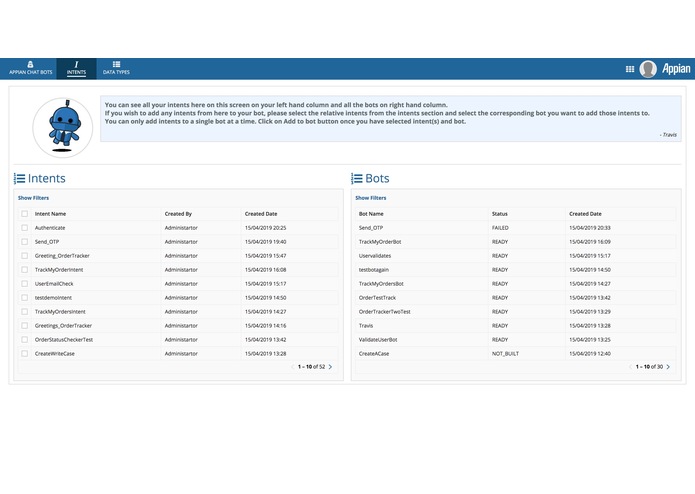This screenshot has width=695, height=494.
Task: Check the testdemoIntent checkbox
Action: click(x=24, y=298)
